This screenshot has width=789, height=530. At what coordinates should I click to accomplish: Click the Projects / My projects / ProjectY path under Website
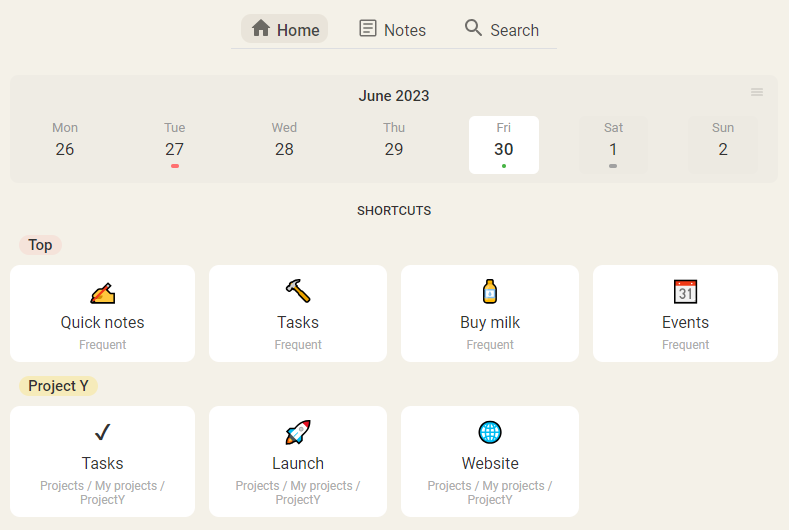tap(490, 492)
